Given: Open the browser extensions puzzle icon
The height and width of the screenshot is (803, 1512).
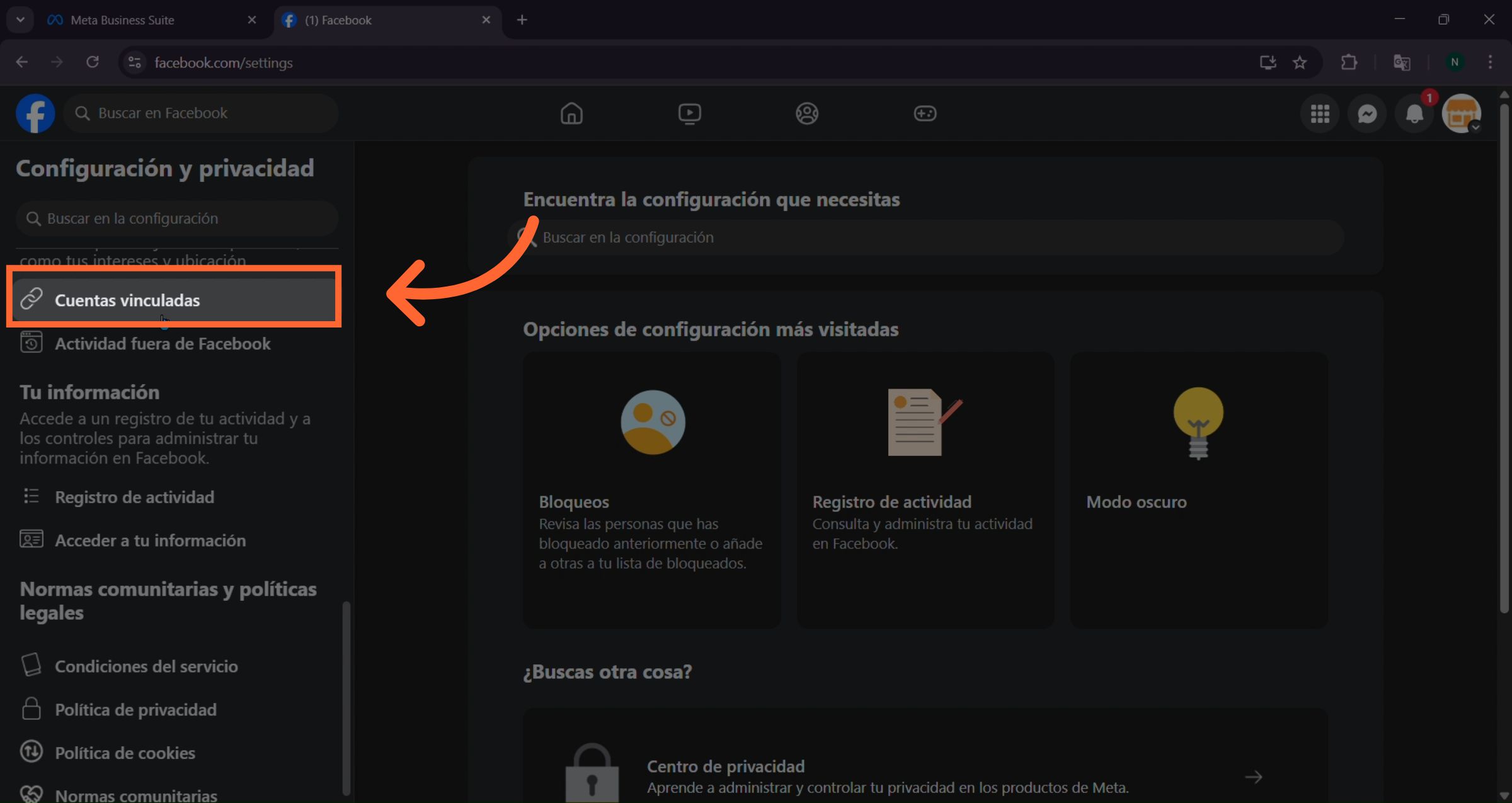Looking at the screenshot, I should 1349,62.
